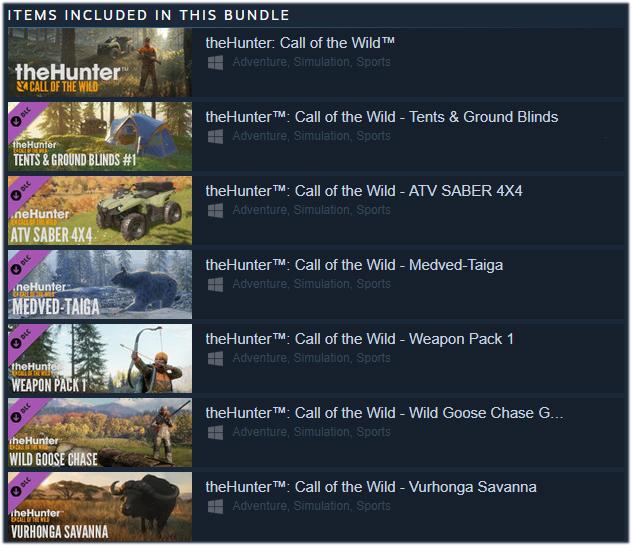Viewport: 632px width, 546px height.
Task: Open the ATV SABER 4X4 title link
Action: (x=364, y=191)
